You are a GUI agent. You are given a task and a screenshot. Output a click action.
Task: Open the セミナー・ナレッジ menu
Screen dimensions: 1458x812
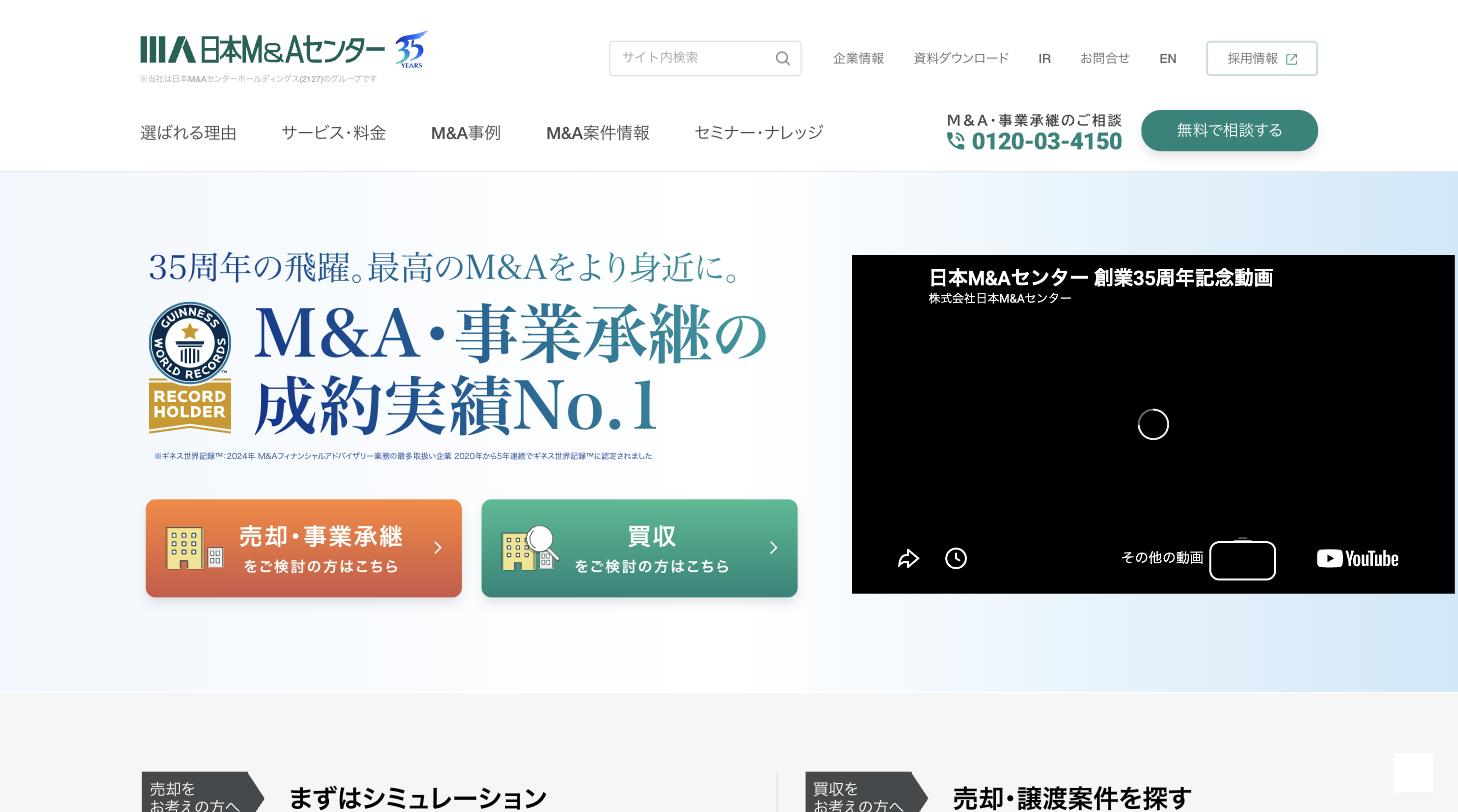click(x=758, y=132)
